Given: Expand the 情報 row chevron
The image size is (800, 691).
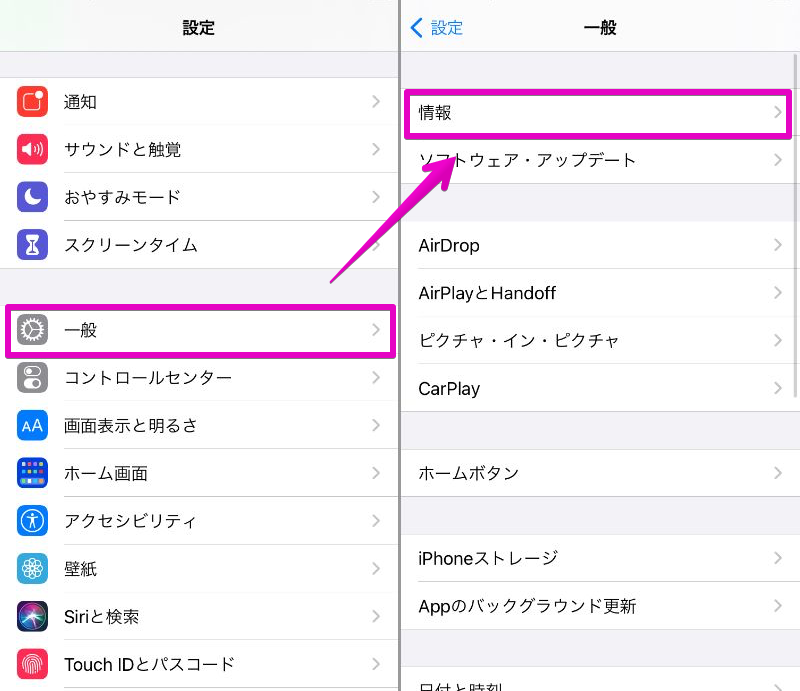Looking at the screenshot, I should (778, 114).
